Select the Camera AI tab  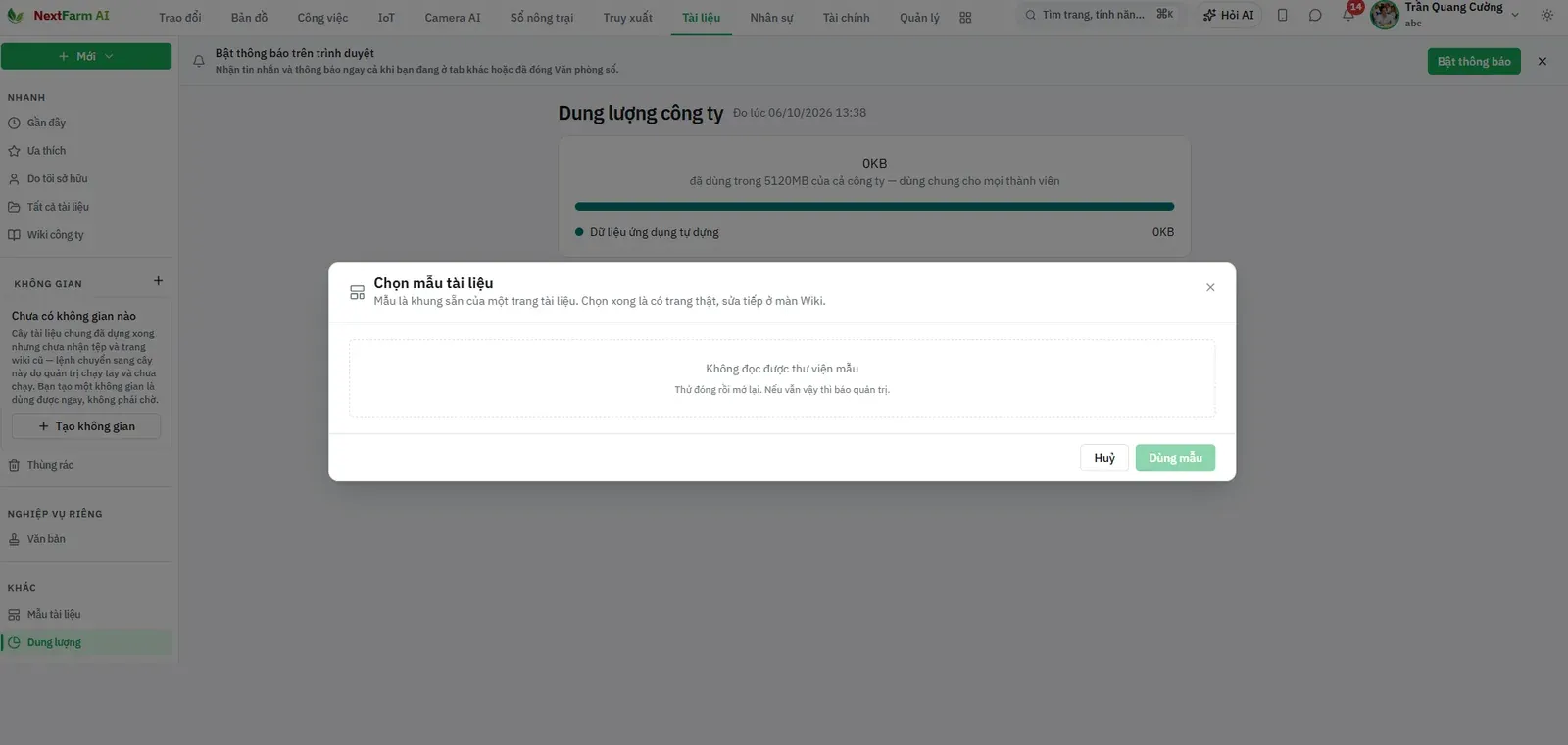coord(453,18)
